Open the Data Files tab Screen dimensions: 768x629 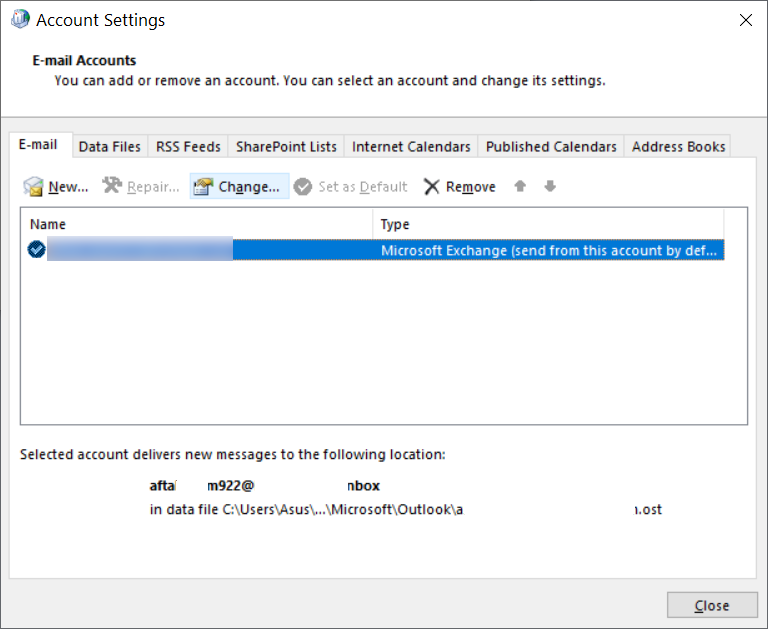pos(110,146)
